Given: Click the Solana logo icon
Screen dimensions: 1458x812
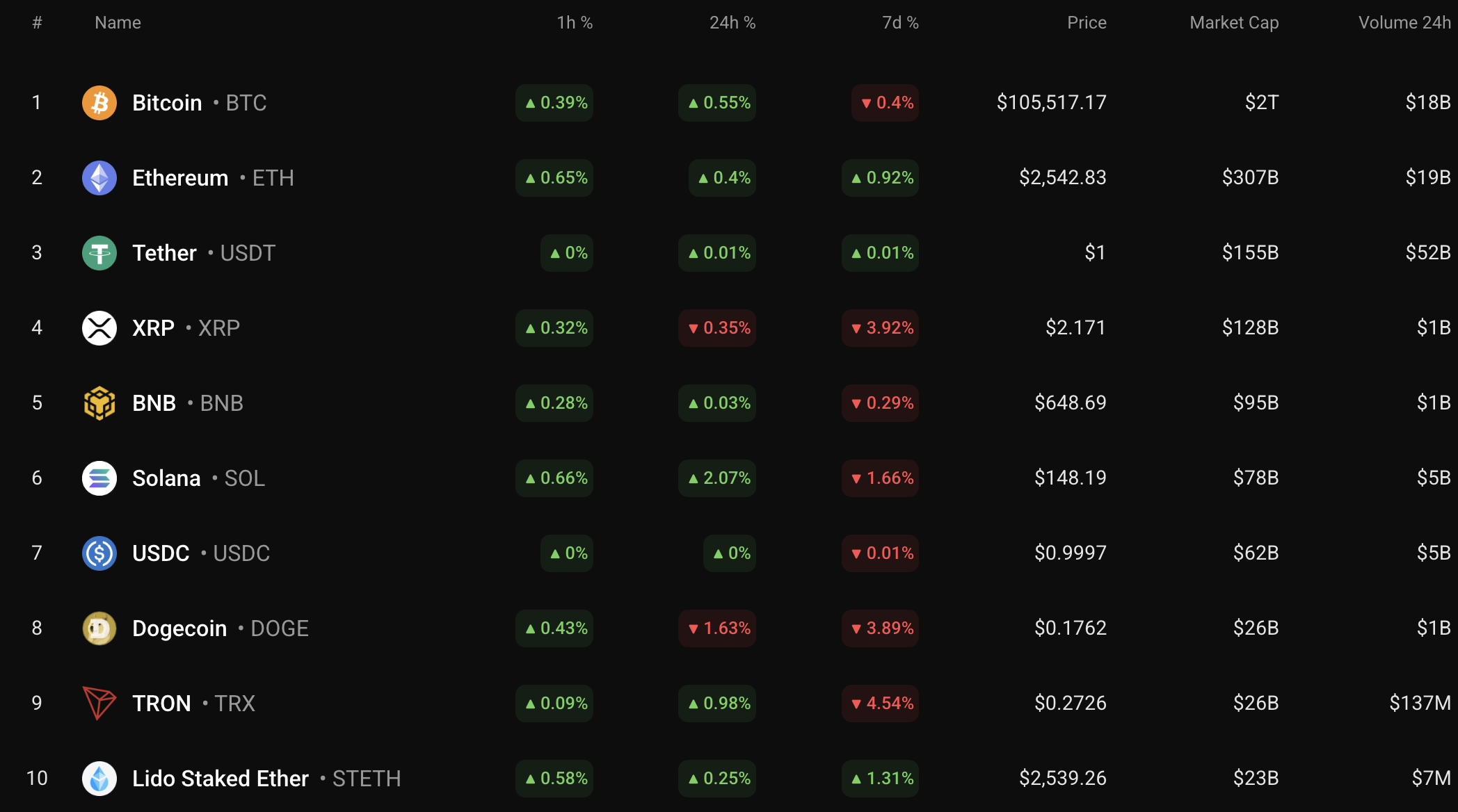Looking at the screenshot, I should click(x=99, y=478).
